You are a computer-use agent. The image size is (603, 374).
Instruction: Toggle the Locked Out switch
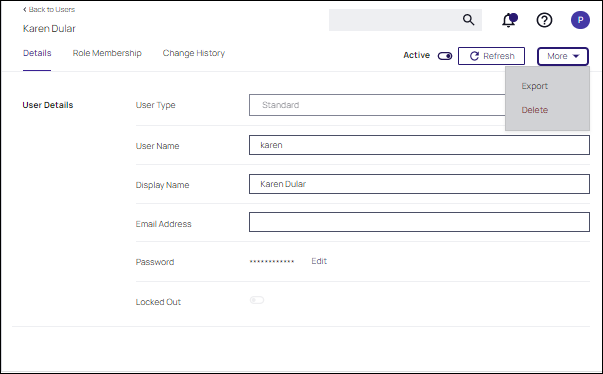click(257, 300)
